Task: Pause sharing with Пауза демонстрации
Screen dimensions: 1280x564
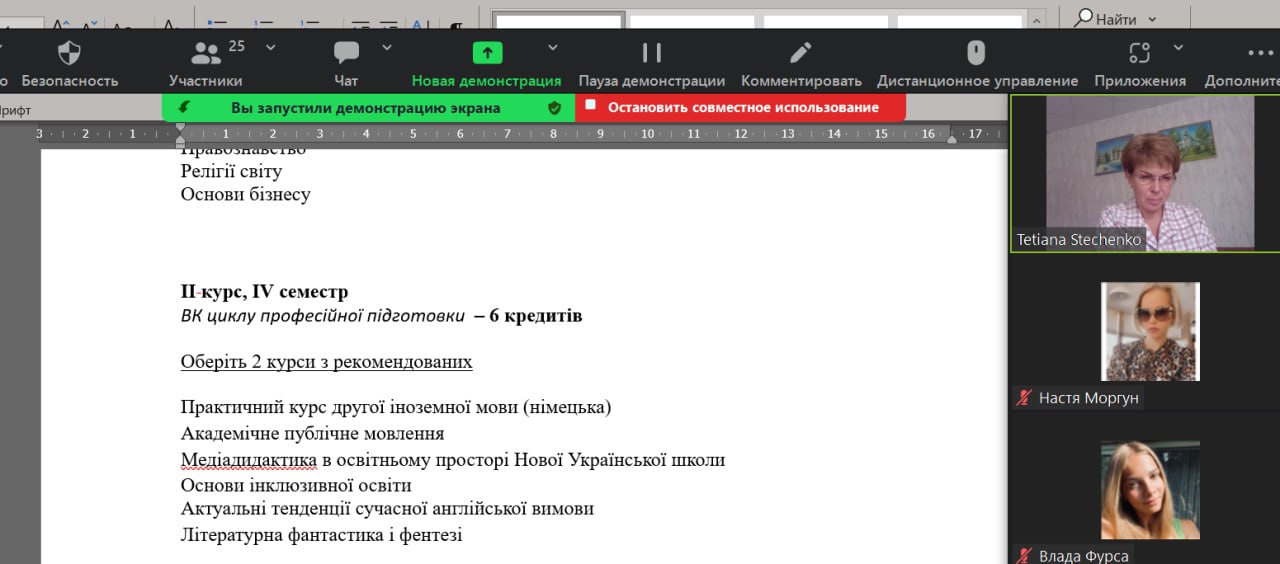Action: click(652, 53)
